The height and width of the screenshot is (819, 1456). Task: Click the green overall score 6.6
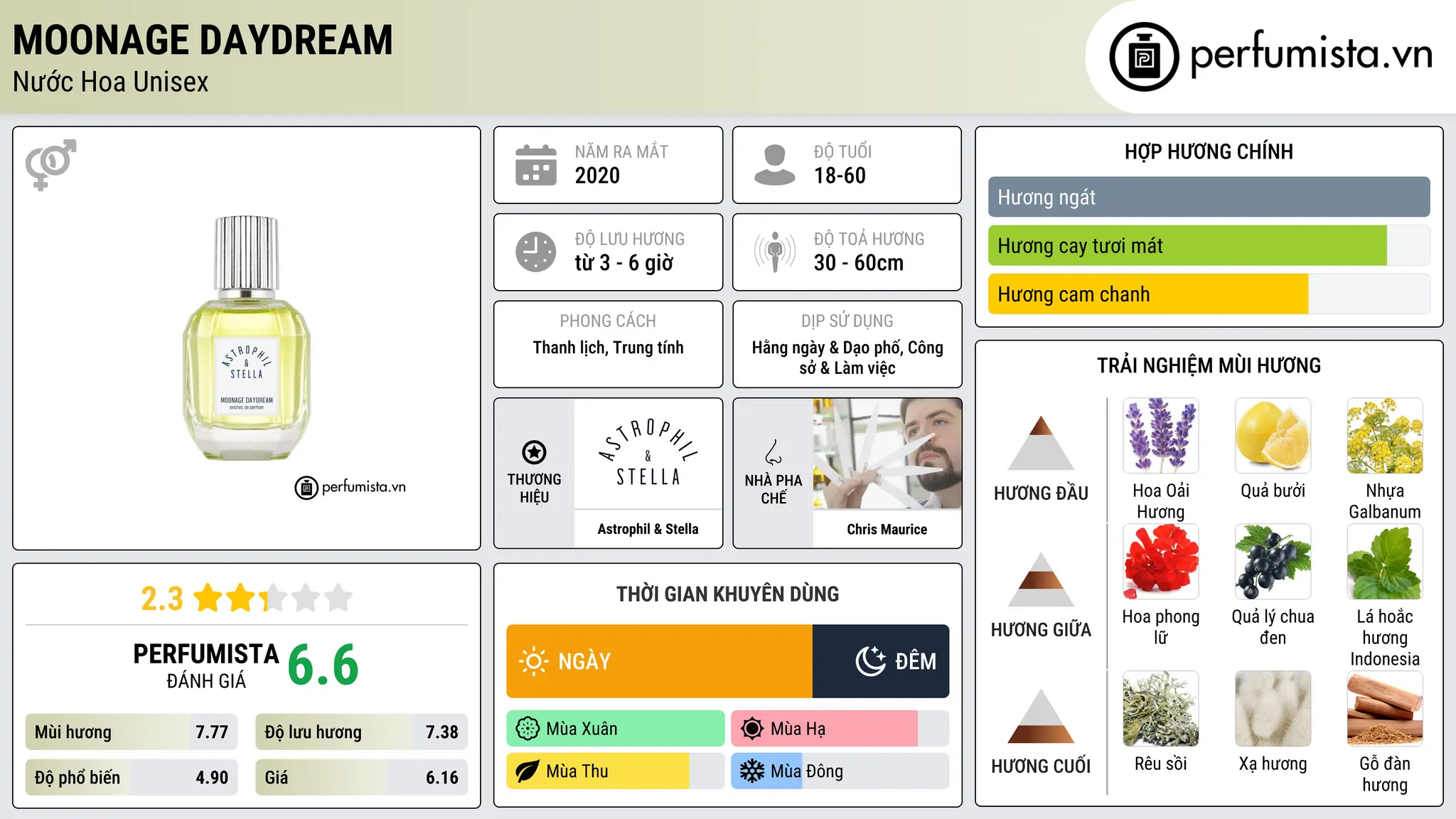click(323, 665)
